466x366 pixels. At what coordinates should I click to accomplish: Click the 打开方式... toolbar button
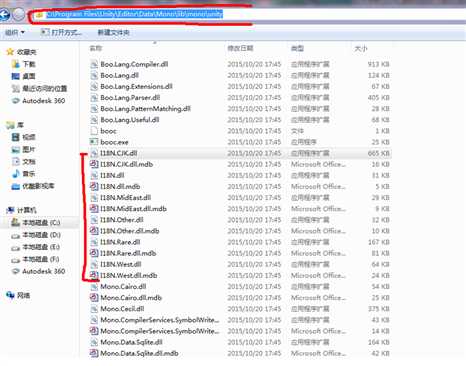(x=61, y=32)
